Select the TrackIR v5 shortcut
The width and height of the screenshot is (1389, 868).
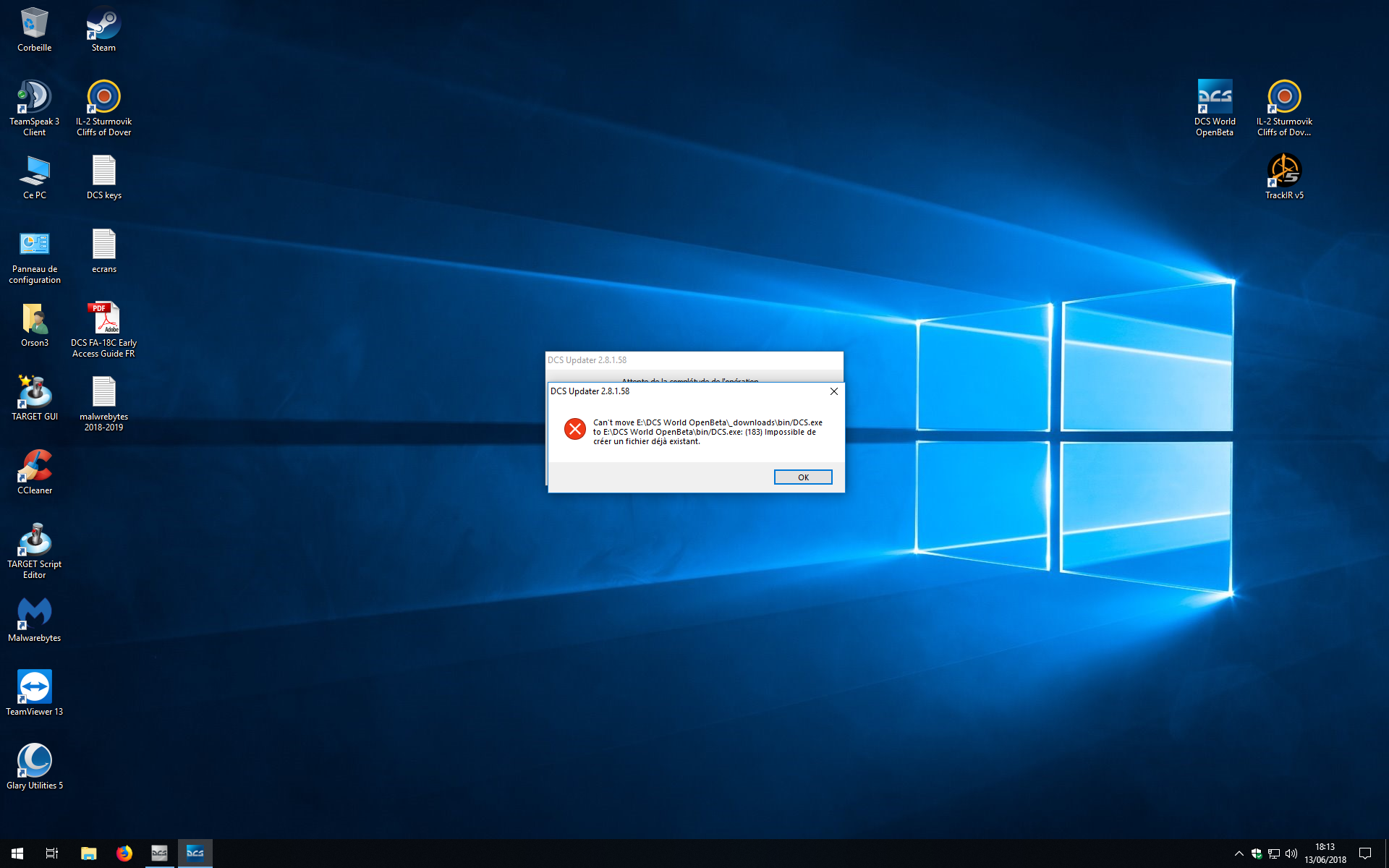pos(1284,178)
